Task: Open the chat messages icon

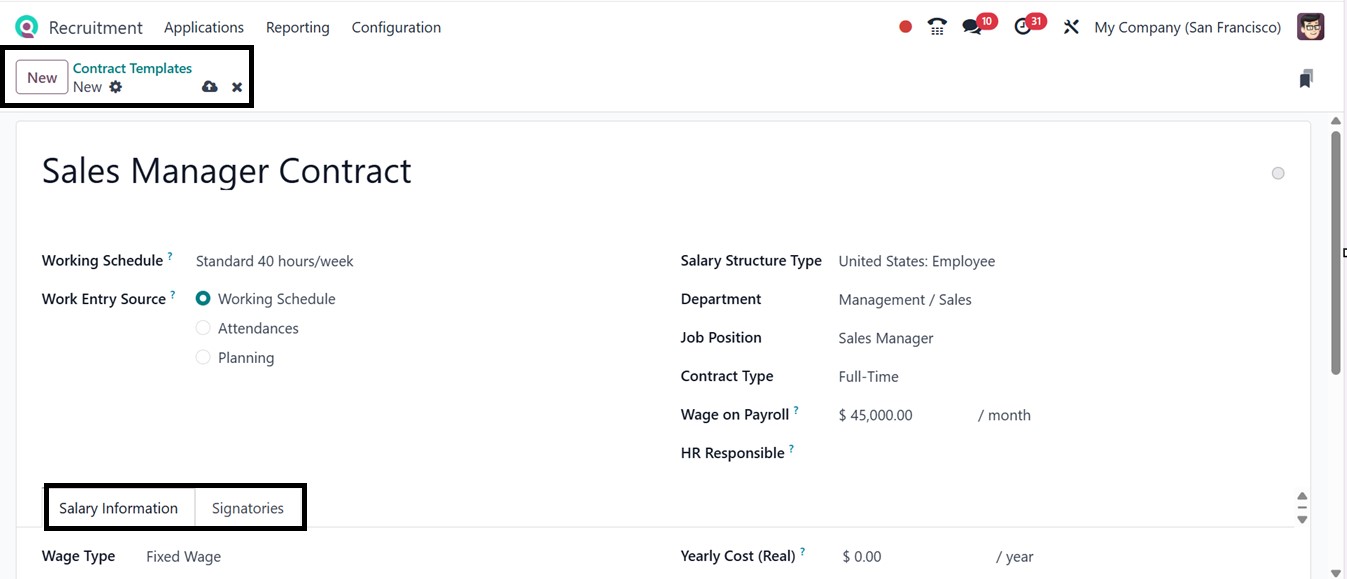Action: (x=972, y=27)
